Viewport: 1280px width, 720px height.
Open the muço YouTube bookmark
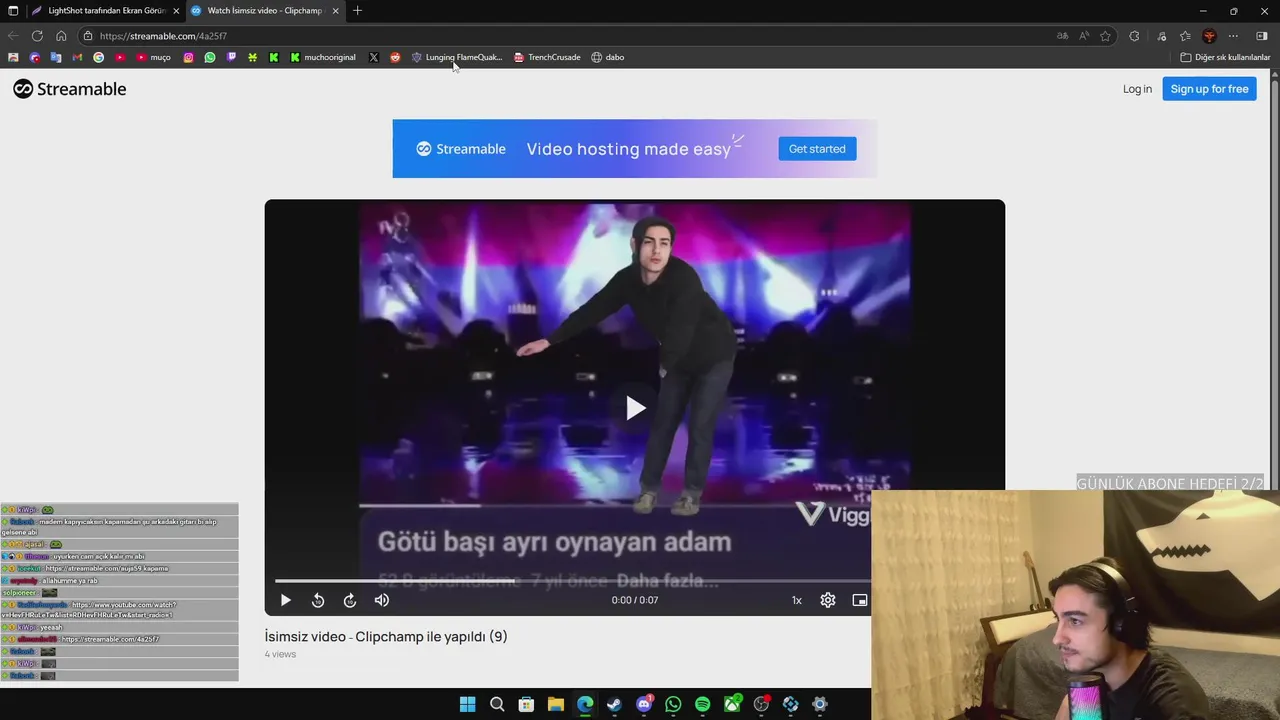click(153, 57)
